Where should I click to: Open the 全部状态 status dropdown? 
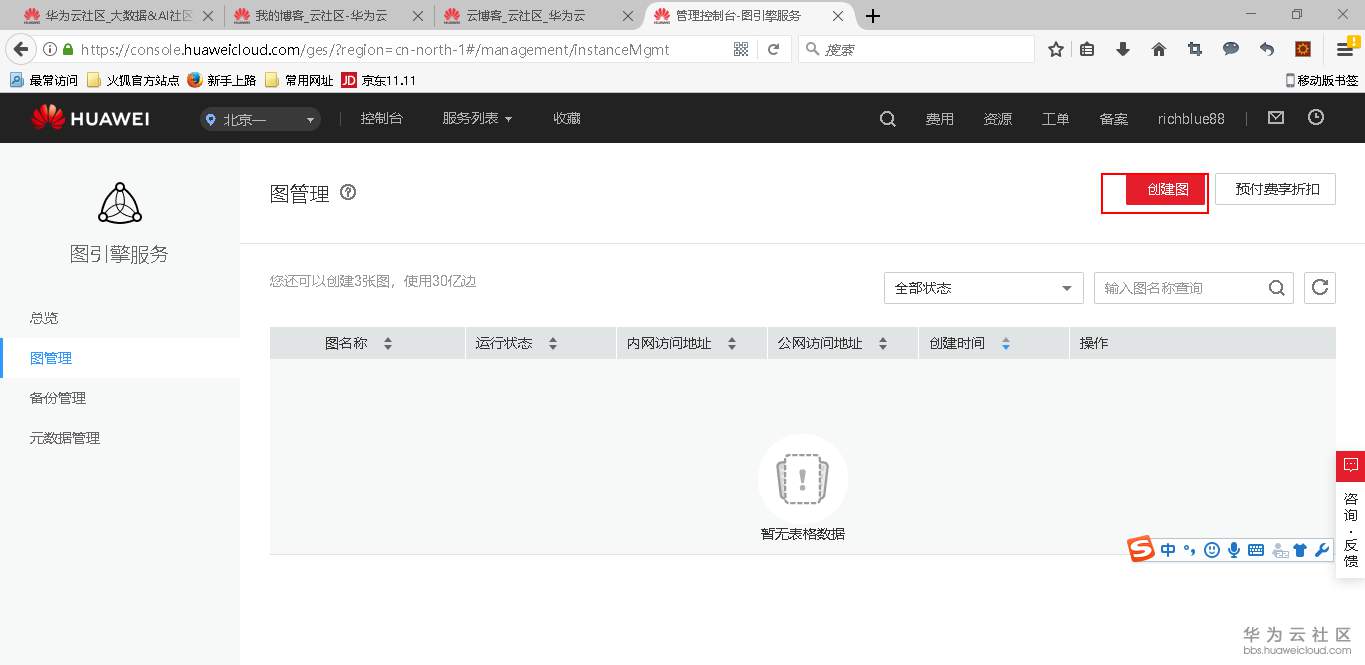[982, 287]
